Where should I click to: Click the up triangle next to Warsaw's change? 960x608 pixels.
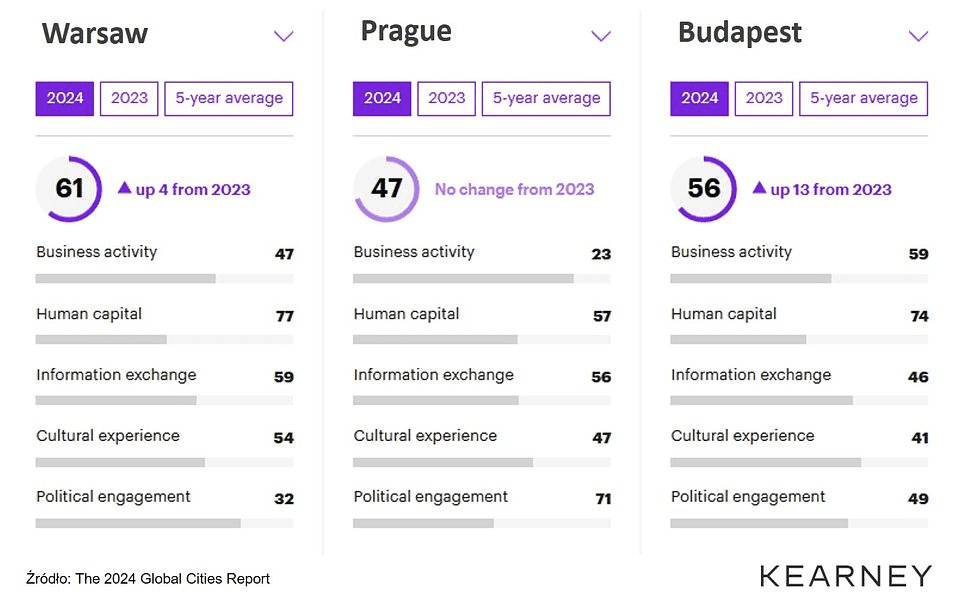[125, 188]
